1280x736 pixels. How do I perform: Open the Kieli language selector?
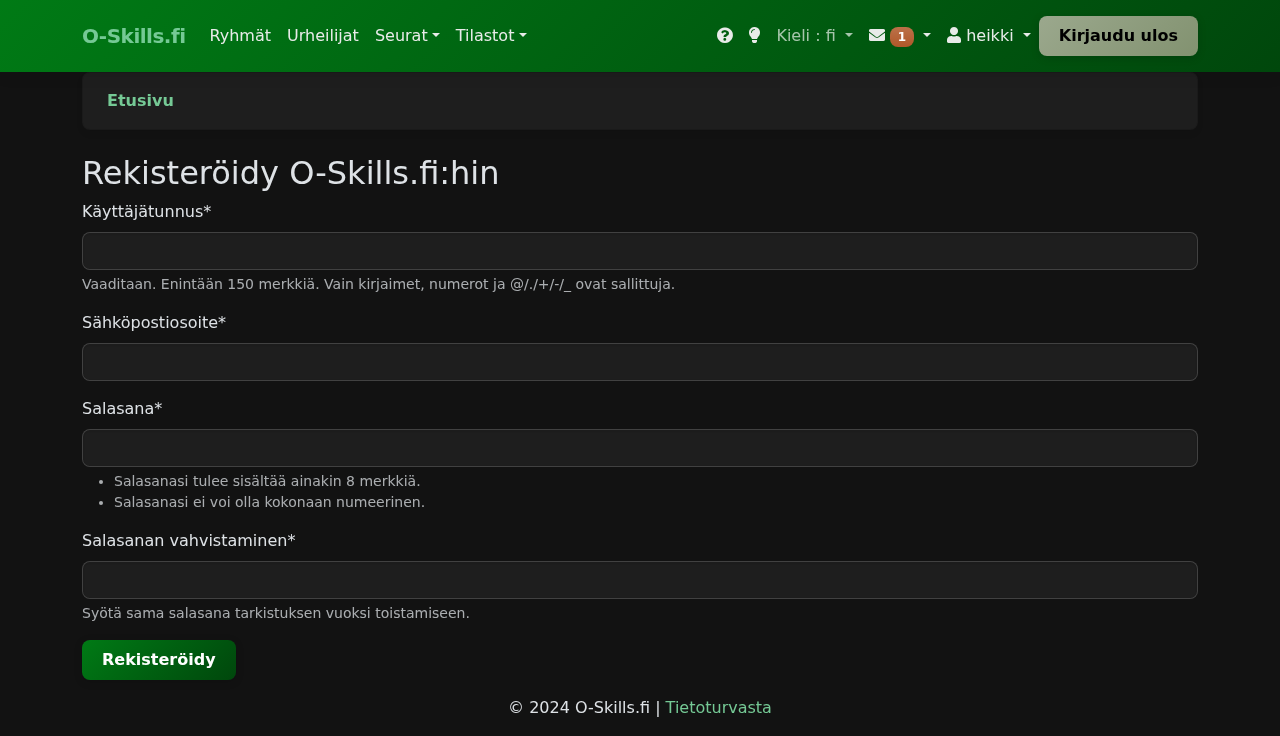(x=814, y=36)
